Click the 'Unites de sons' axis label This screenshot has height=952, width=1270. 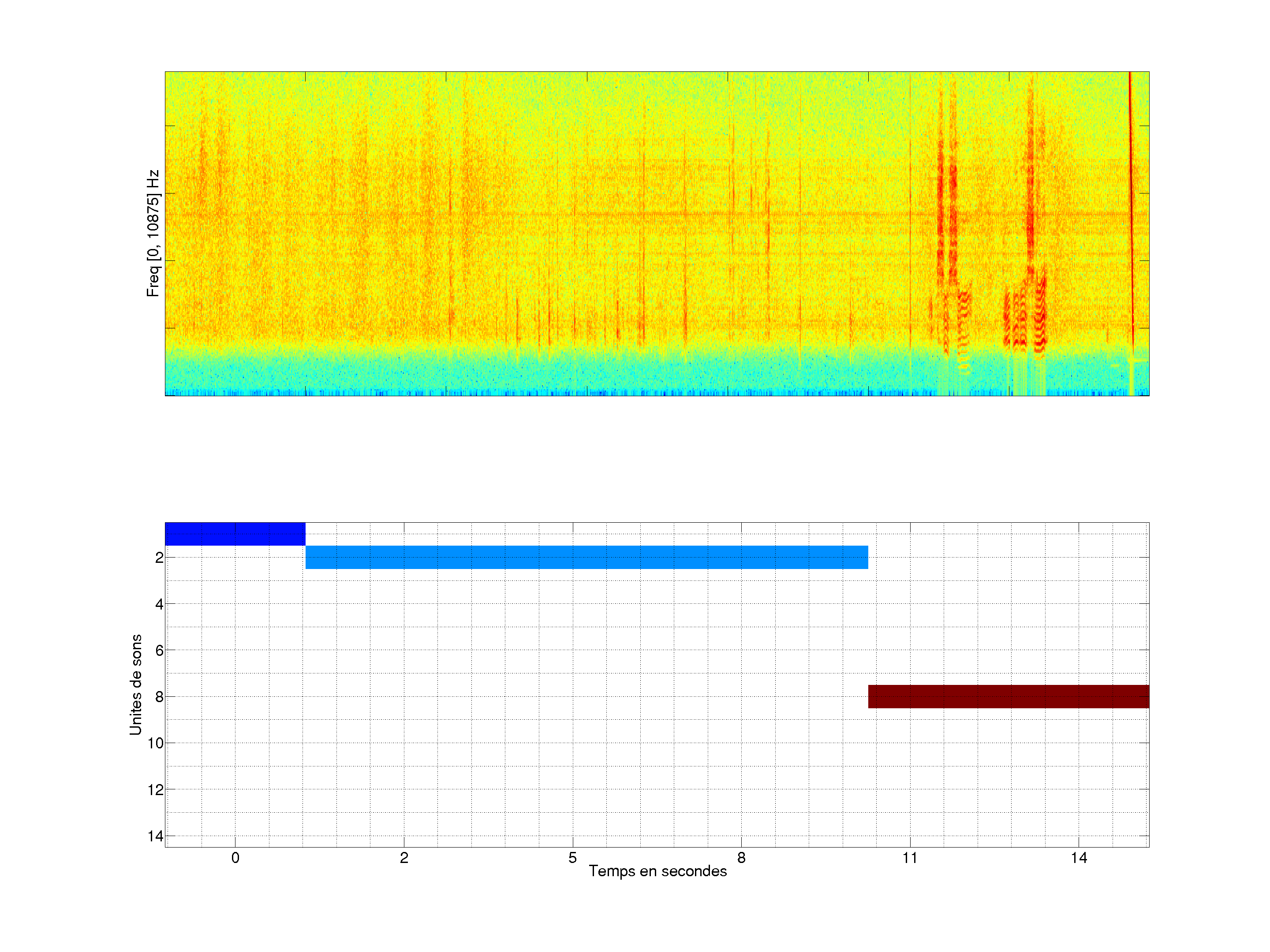point(135,684)
